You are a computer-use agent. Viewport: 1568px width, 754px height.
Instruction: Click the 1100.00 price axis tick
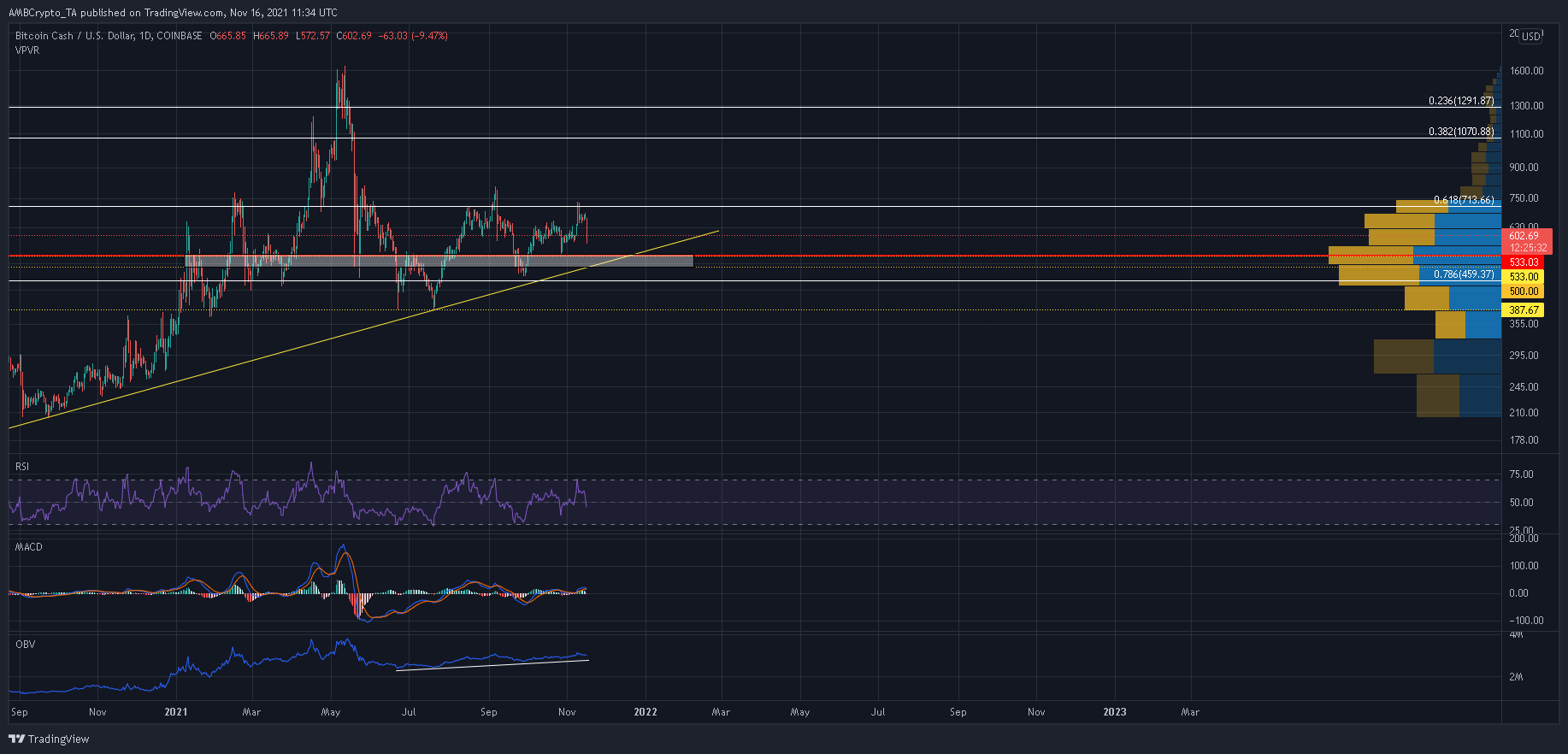[x=1526, y=134]
